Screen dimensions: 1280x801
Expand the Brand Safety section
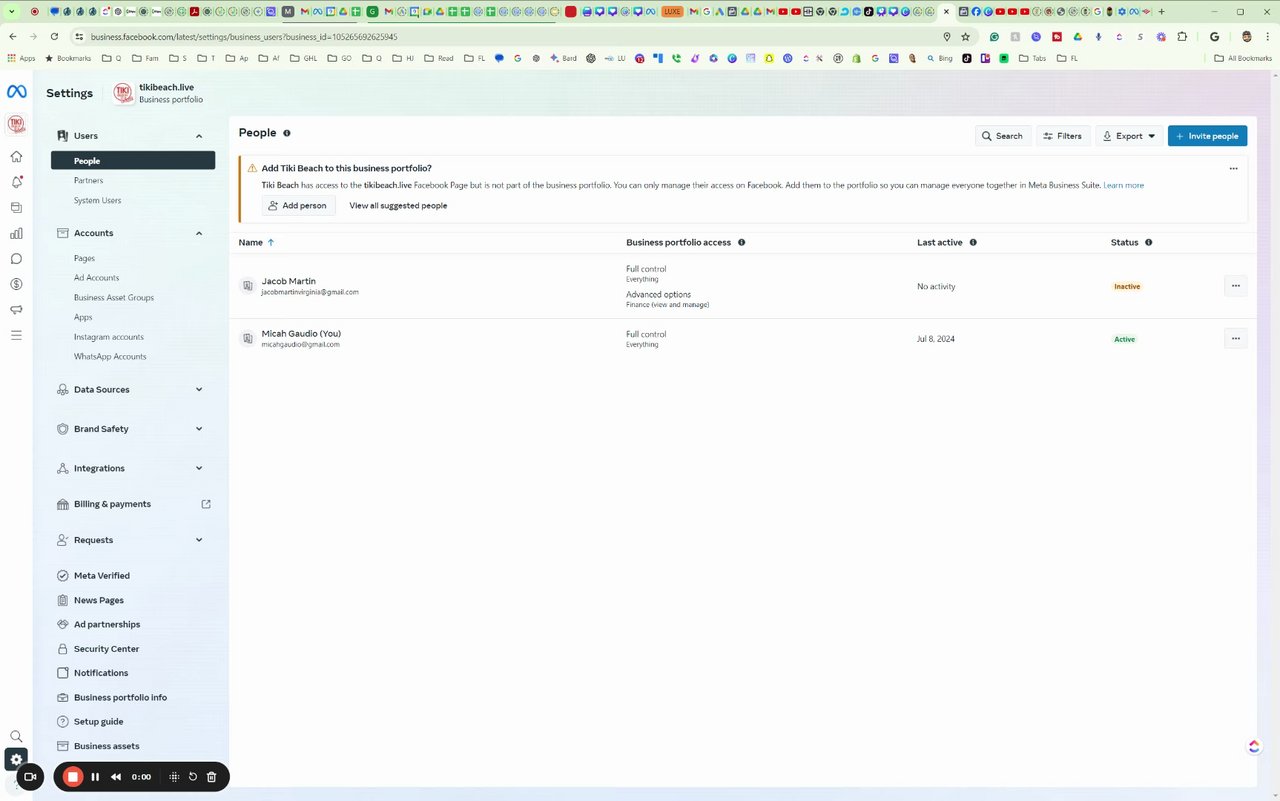199,429
